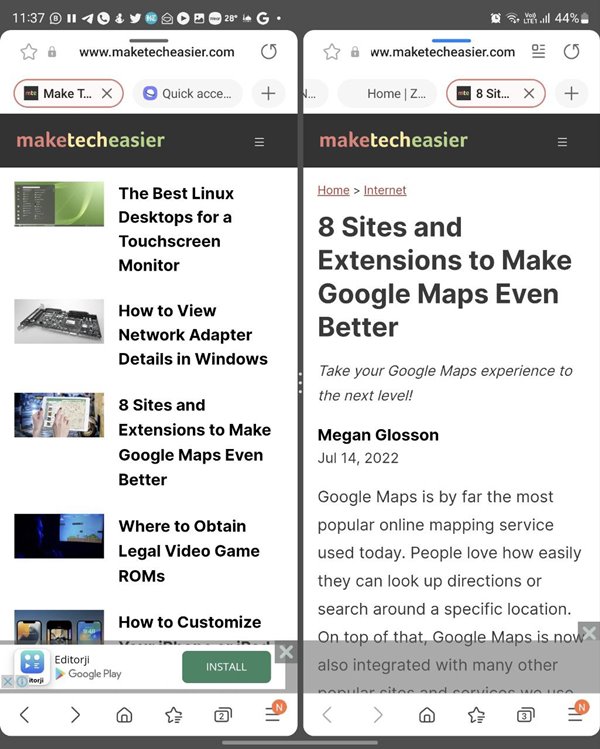Follow the Internet breadcrumb link
Screen dimensions: 600x749
pyautogui.click(x=385, y=190)
